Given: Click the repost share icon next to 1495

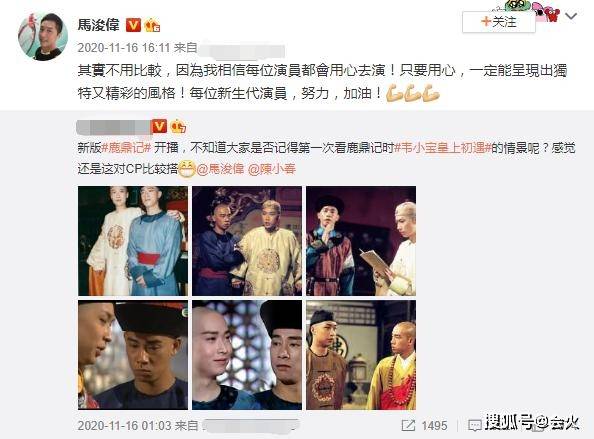Looking at the screenshot, I should [x=408, y=425].
